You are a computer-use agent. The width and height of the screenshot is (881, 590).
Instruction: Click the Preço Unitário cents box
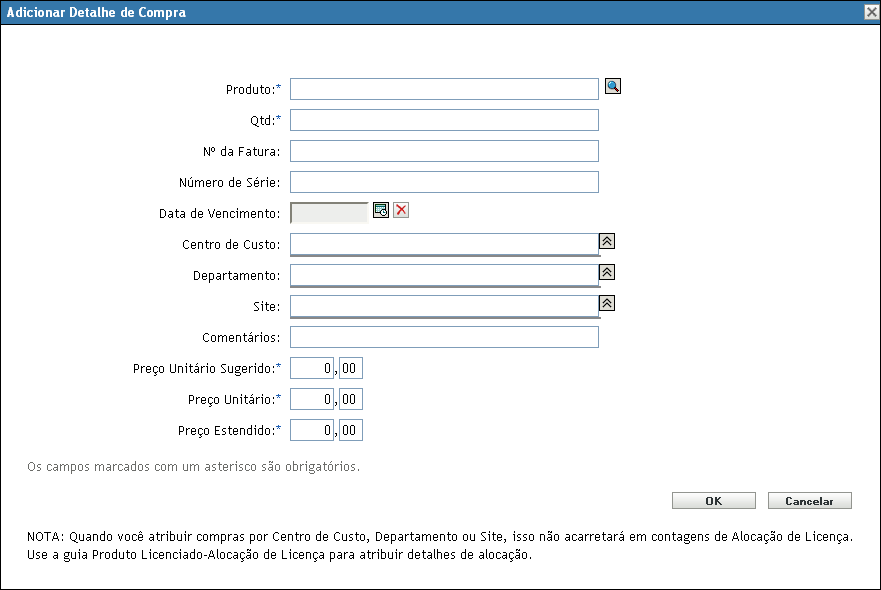pos(350,399)
